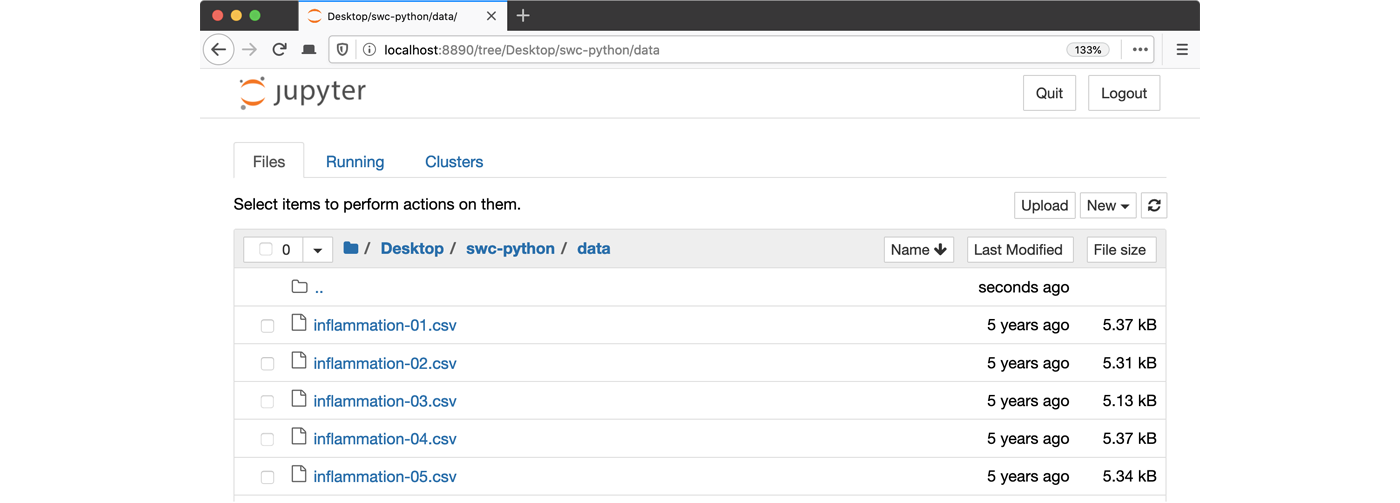Viewport: 1400px width, 503px height.
Task: Reload the page in the browser
Action: click(x=280, y=50)
